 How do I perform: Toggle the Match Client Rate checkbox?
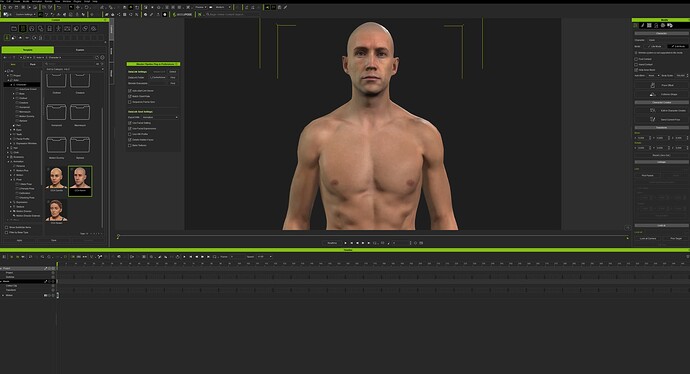(x=130, y=96)
